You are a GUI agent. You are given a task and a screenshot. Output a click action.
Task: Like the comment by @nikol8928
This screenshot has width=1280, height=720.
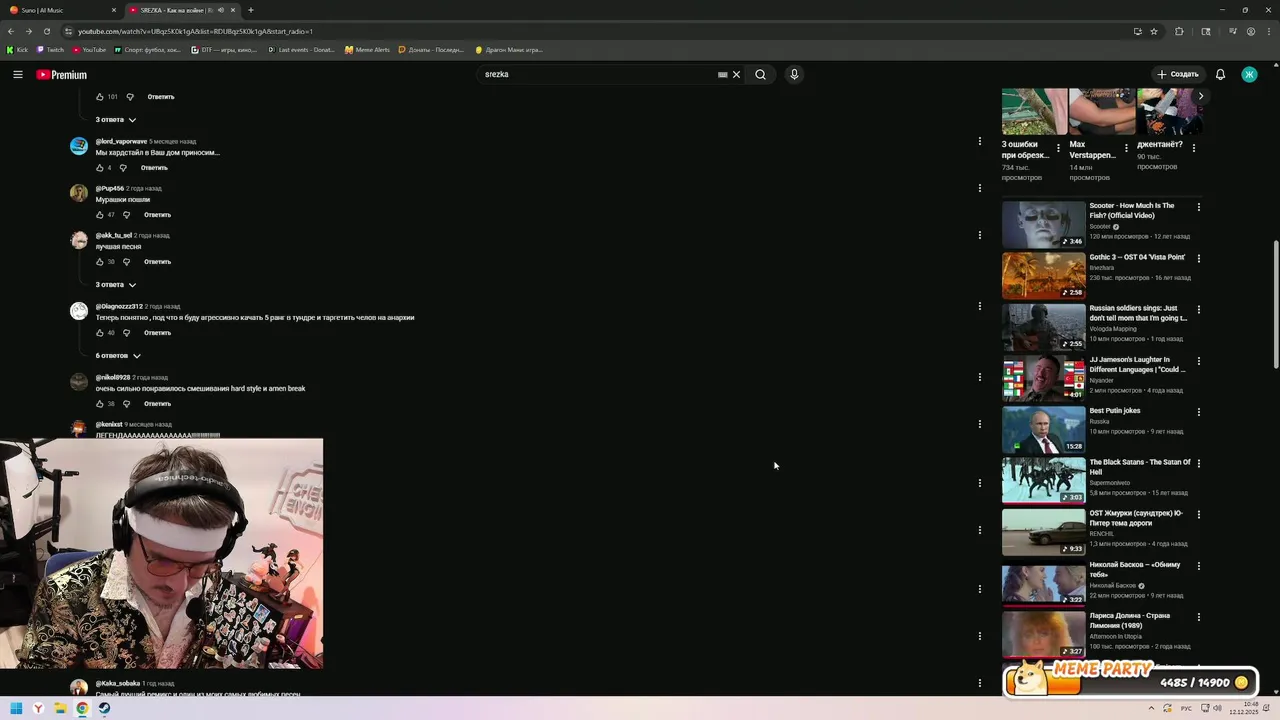[x=100, y=404]
